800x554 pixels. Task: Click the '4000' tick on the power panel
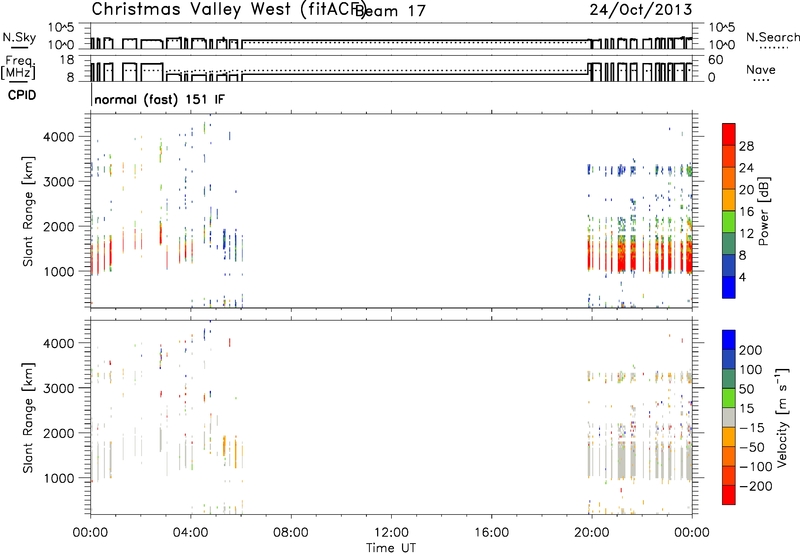[58, 137]
